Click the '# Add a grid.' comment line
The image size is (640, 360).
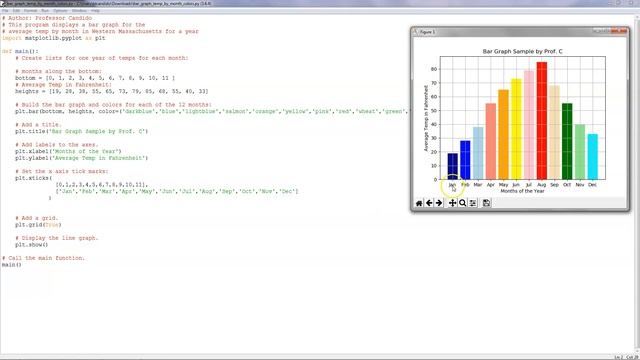(37, 218)
